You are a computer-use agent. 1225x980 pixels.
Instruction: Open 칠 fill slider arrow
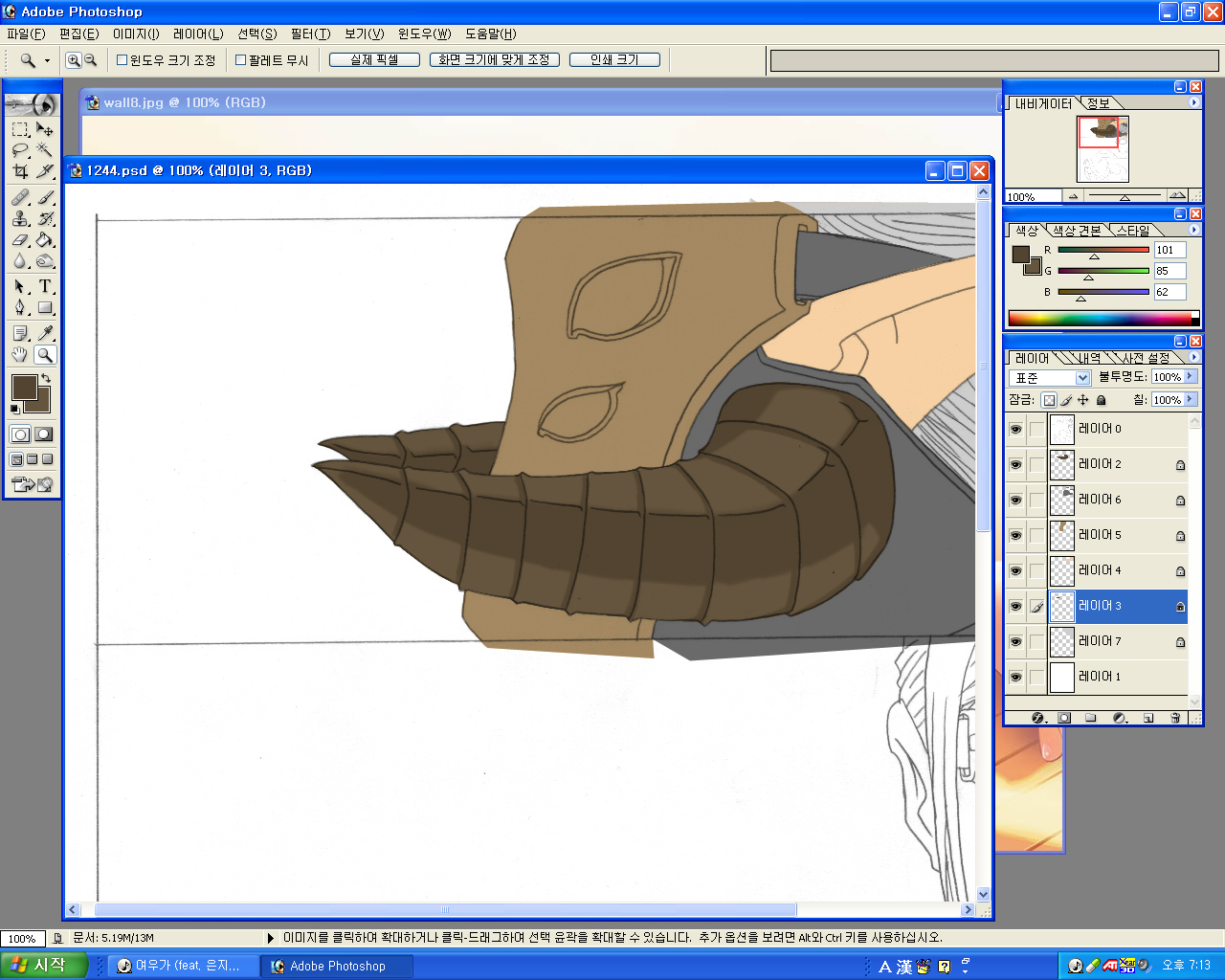coord(1191,399)
